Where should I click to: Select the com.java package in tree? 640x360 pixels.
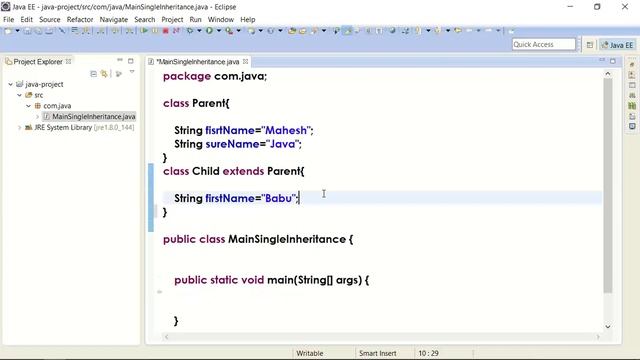53,106
